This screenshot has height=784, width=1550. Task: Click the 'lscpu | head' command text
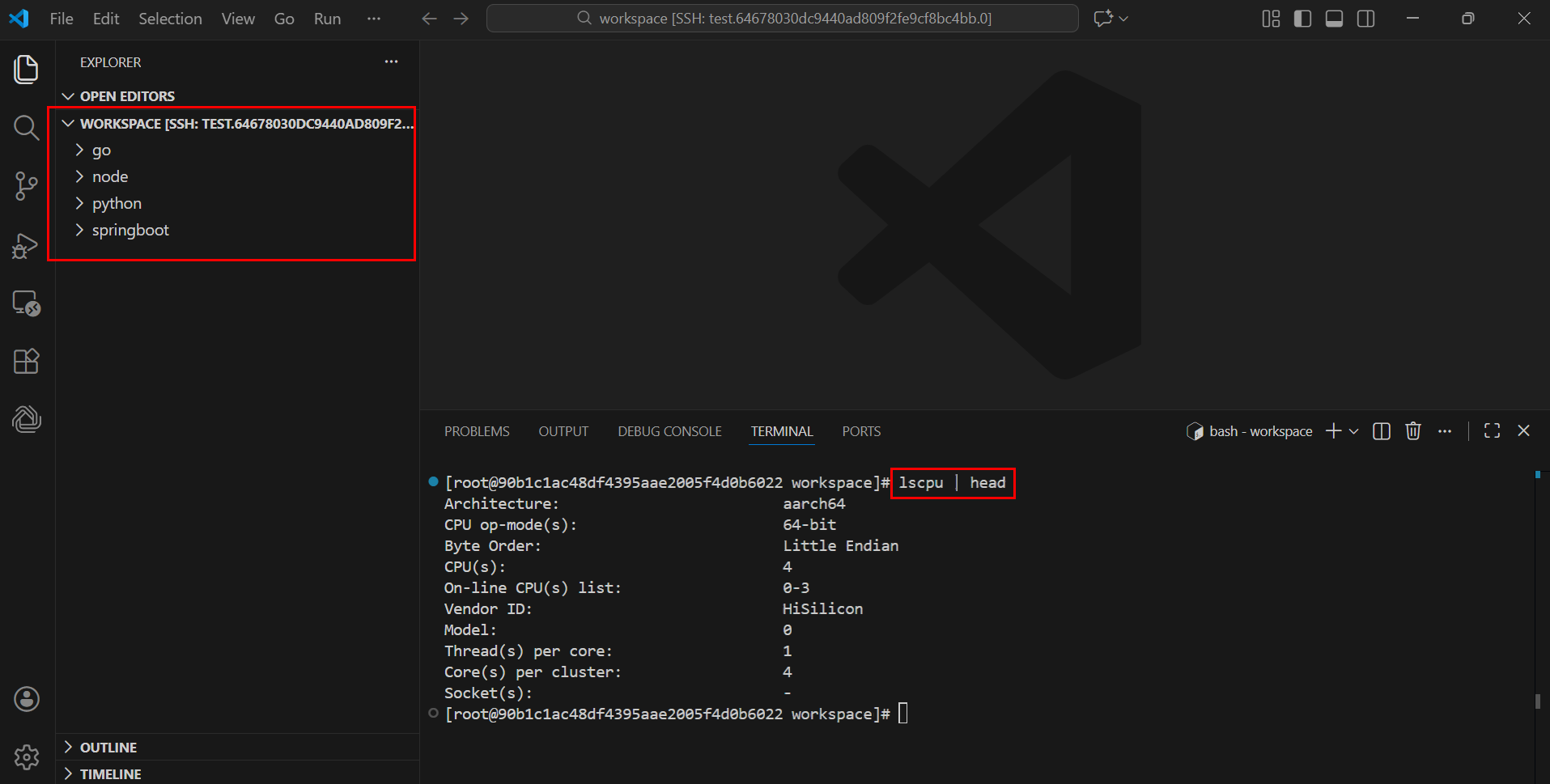tap(952, 483)
